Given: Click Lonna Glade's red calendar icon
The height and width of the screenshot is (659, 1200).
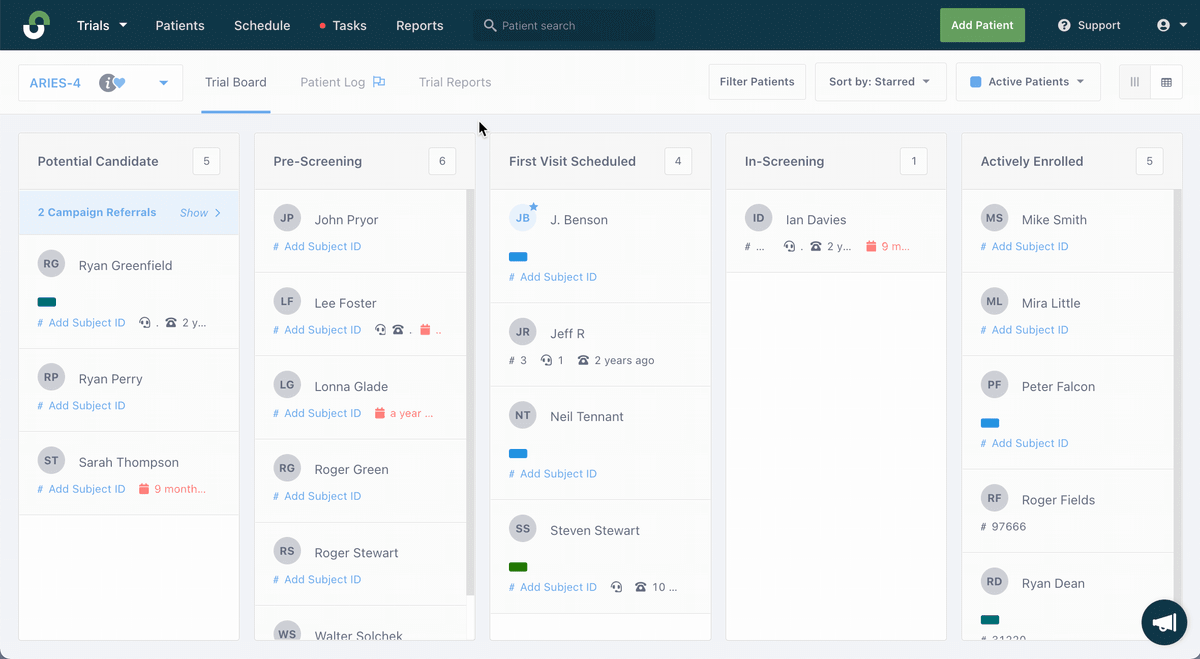Looking at the screenshot, I should 380,413.
